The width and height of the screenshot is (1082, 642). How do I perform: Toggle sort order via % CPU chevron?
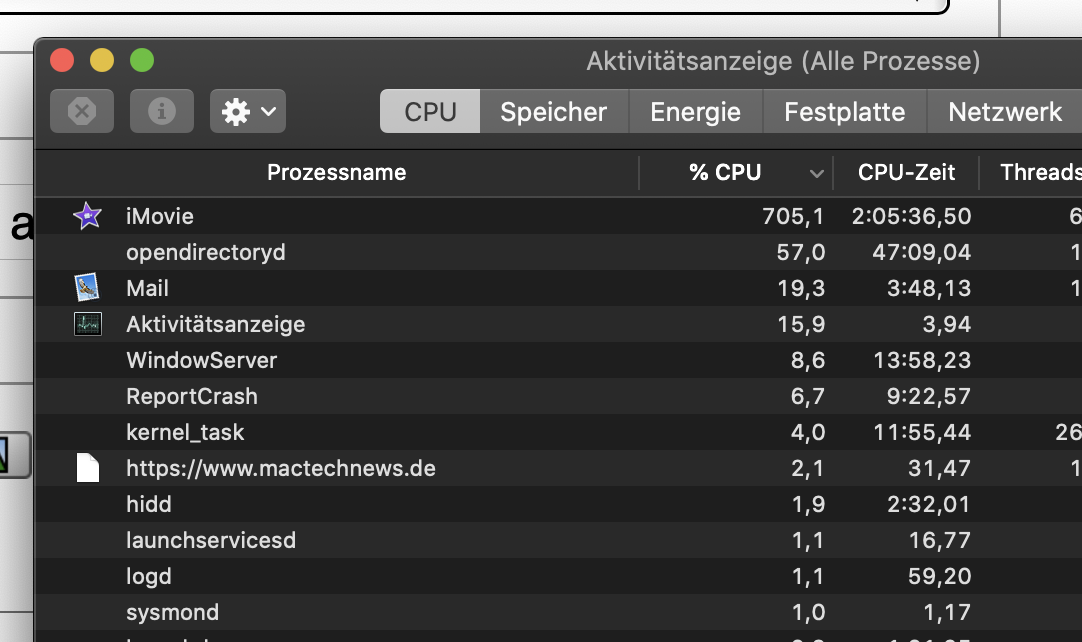816,173
